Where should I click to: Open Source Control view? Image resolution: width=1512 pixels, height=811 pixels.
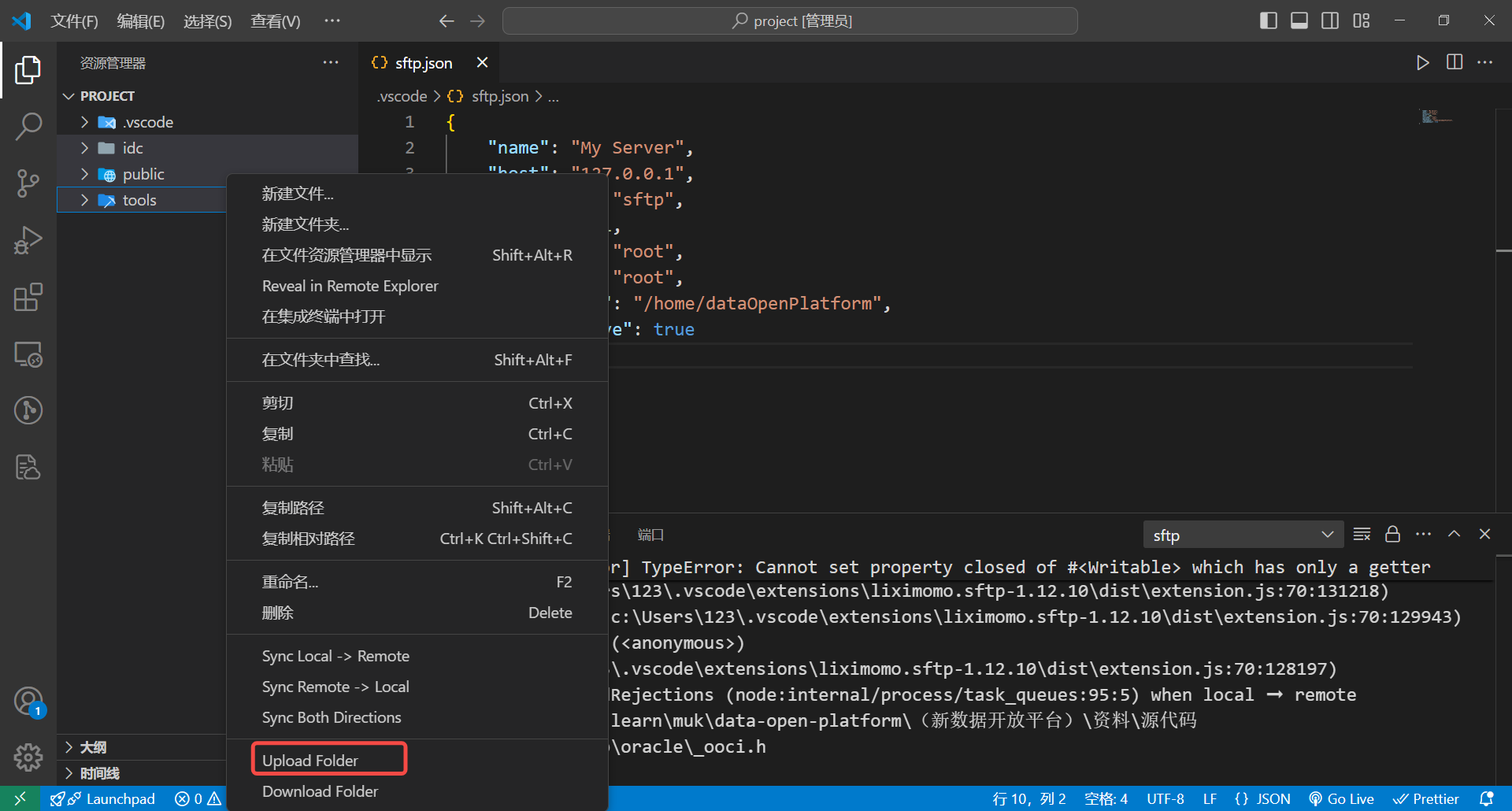coord(28,183)
